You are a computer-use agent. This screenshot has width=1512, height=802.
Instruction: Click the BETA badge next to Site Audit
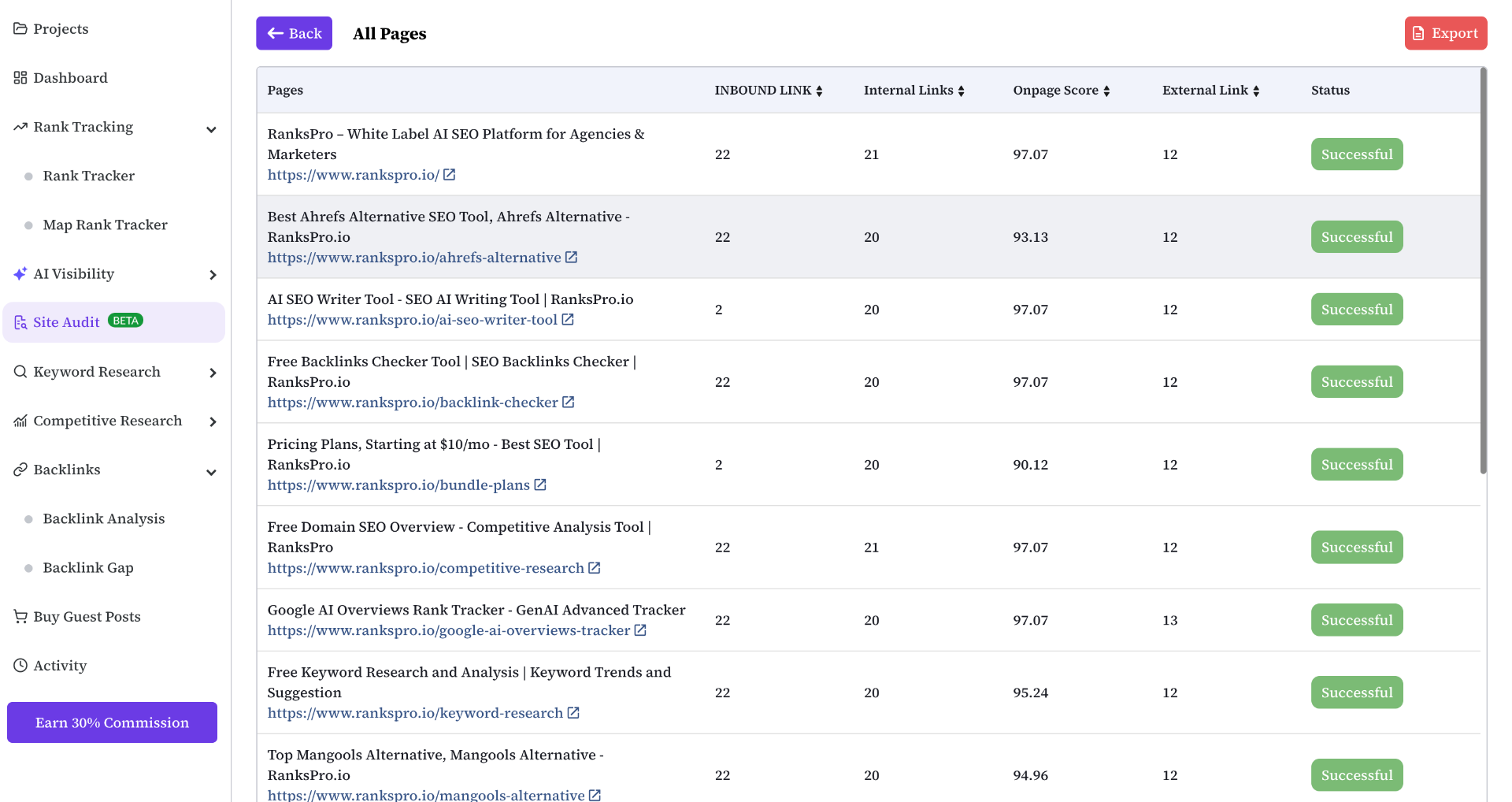[x=125, y=321]
